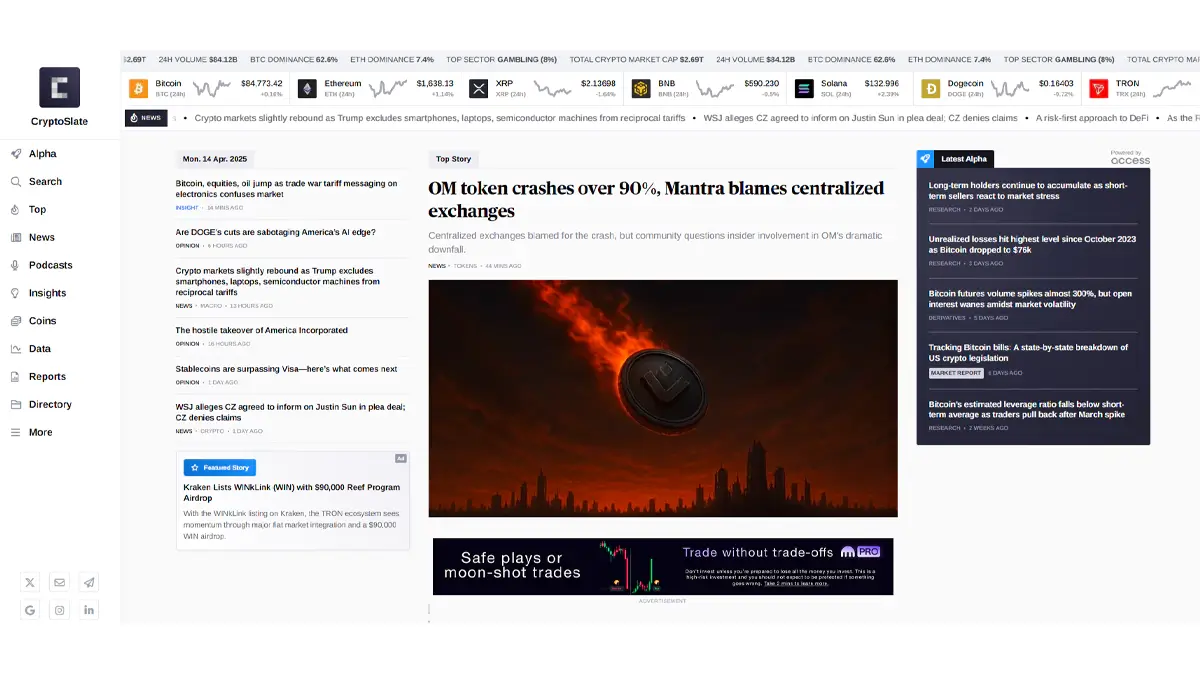
Task: Click the Telegram paper-plane icon
Action: pos(90,582)
